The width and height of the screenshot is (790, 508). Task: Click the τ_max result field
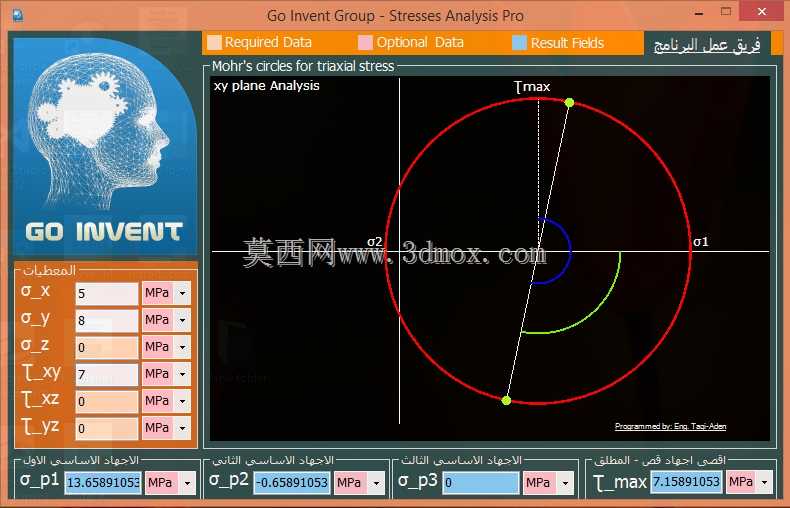point(686,482)
